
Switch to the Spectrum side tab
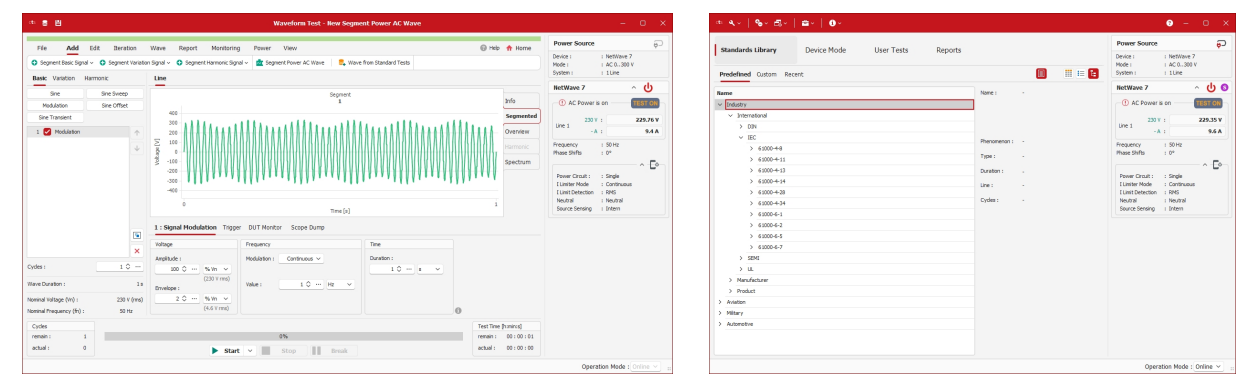518,161
